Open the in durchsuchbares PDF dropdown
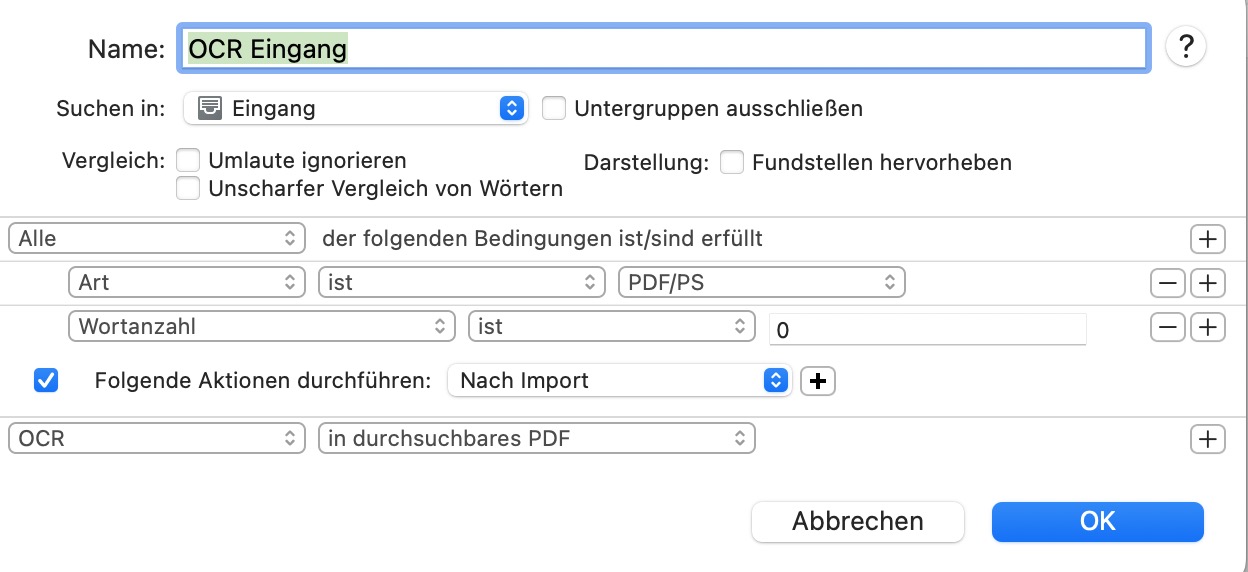The width and height of the screenshot is (1248, 572). coord(537,438)
